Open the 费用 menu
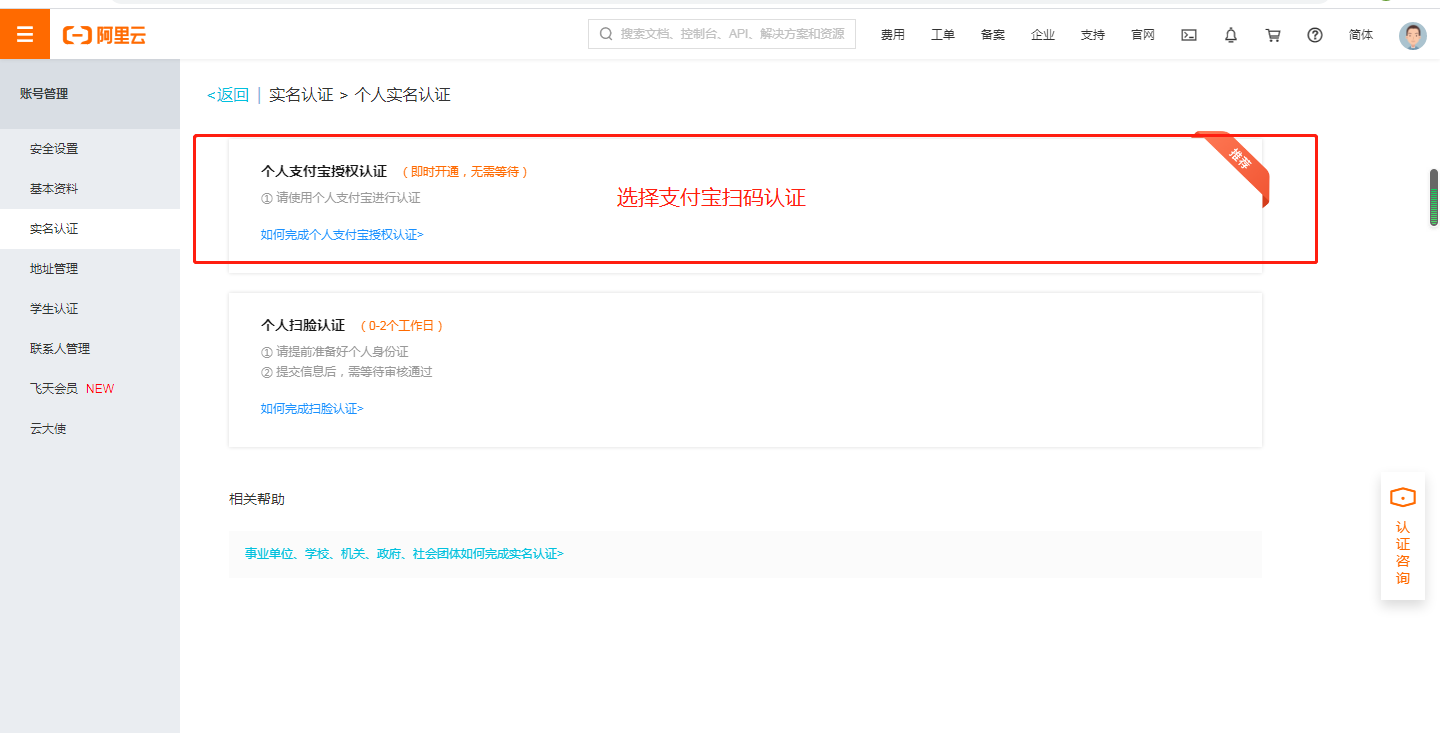Screen dimensions: 1440x733 coord(893,35)
